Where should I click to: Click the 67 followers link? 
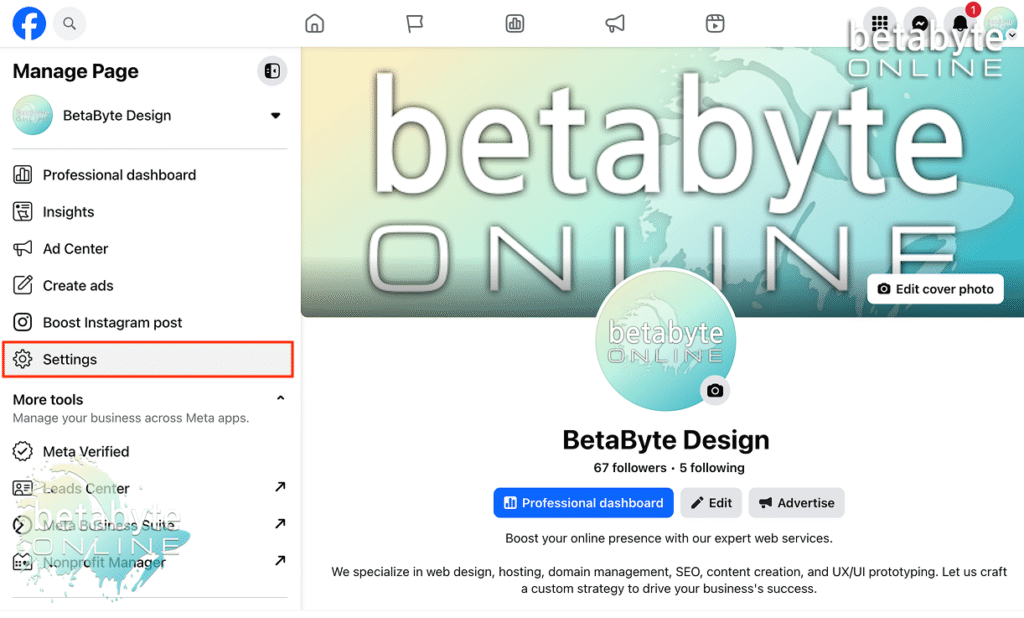pos(629,468)
